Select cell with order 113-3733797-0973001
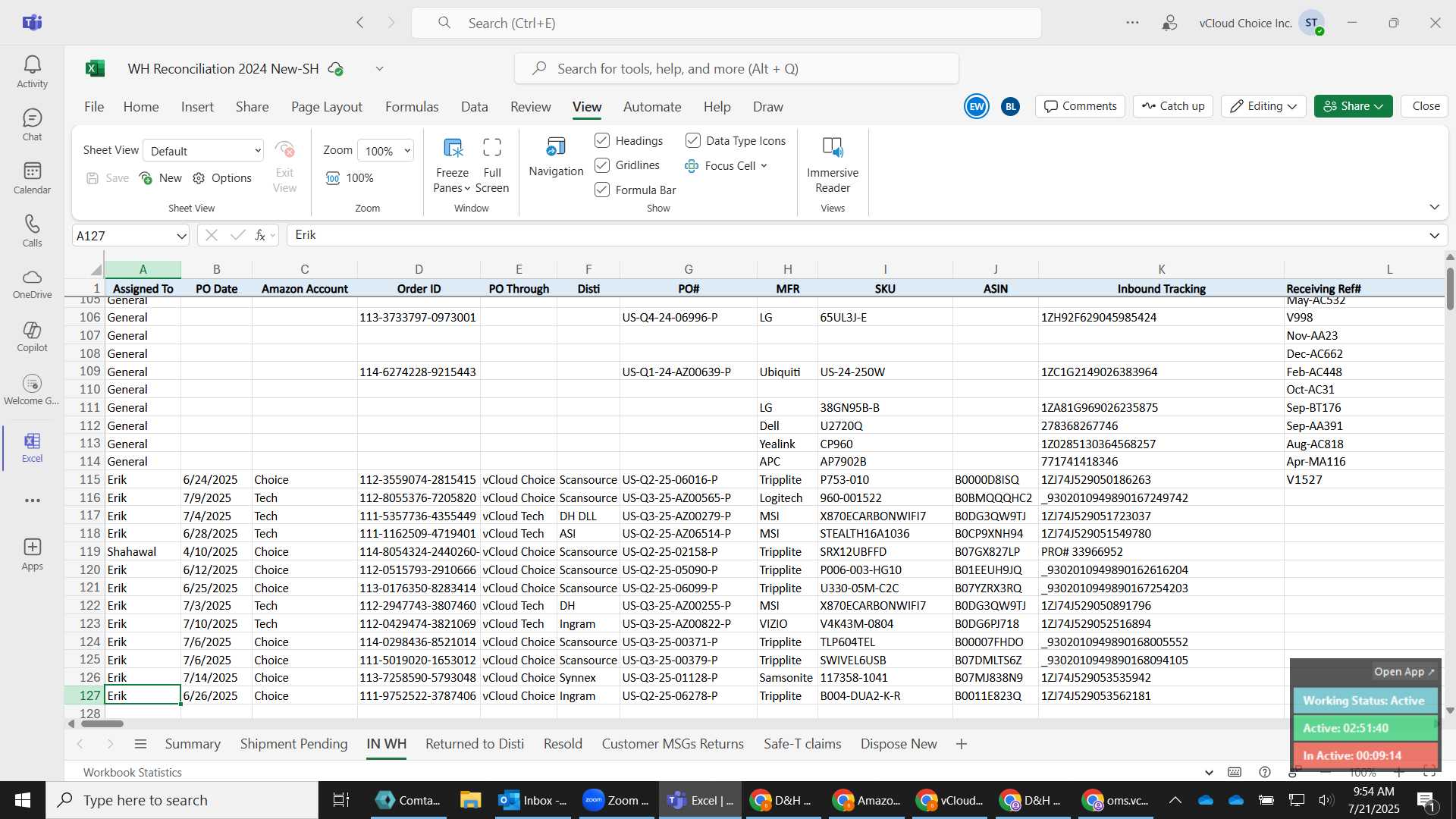 click(x=419, y=318)
